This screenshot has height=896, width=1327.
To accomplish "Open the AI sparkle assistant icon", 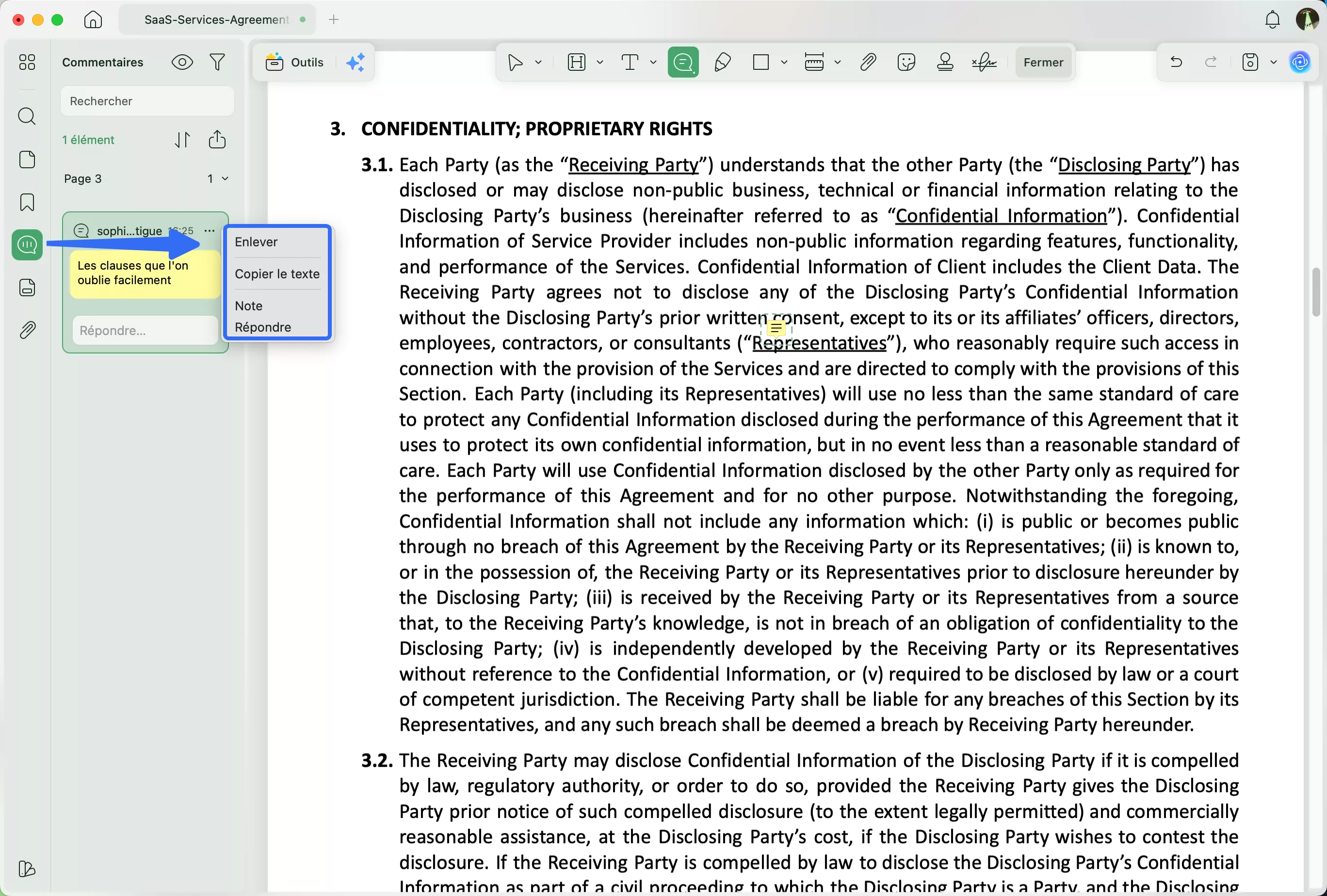I will [355, 62].
